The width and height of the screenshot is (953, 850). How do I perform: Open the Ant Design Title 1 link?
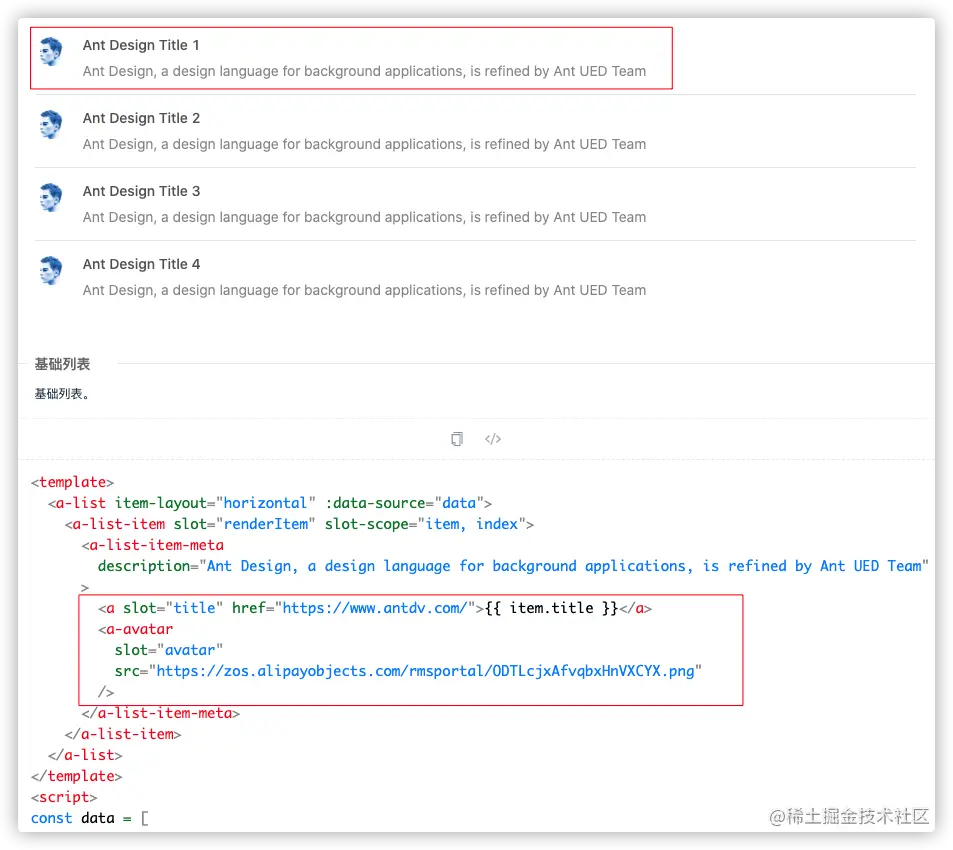[x=141, y=45]
